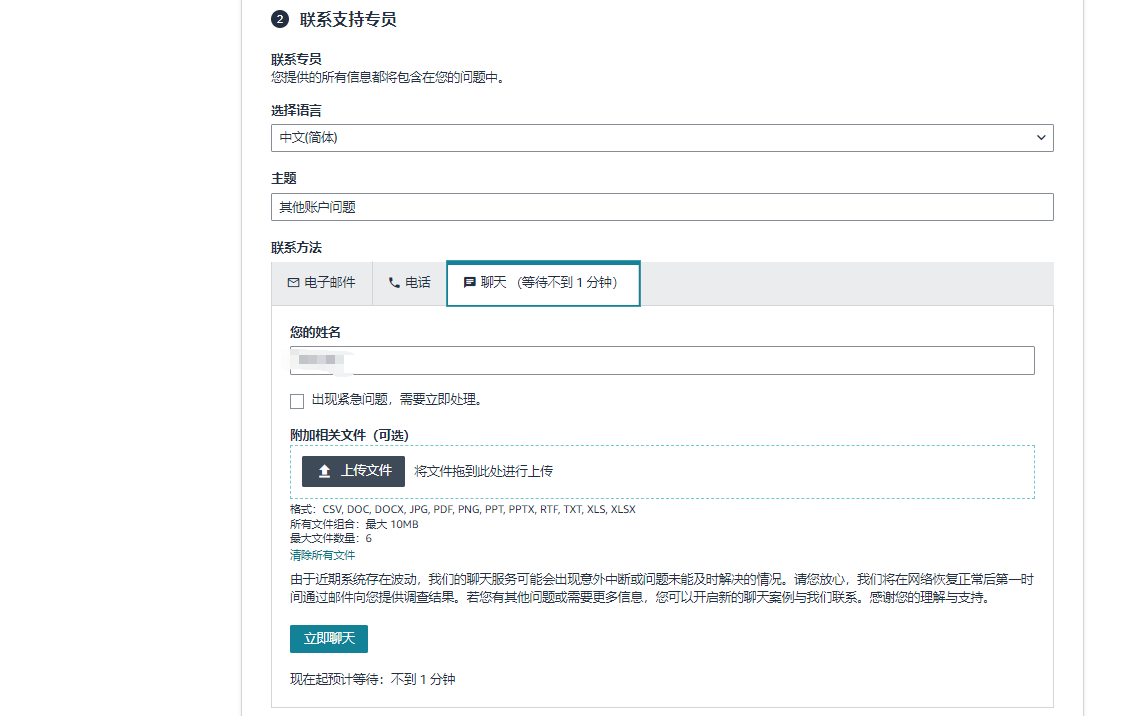Screen dimensions: 1126x716
Task: Switch to the 电子邮件 contact method tab
Action: tap(322, 283)
